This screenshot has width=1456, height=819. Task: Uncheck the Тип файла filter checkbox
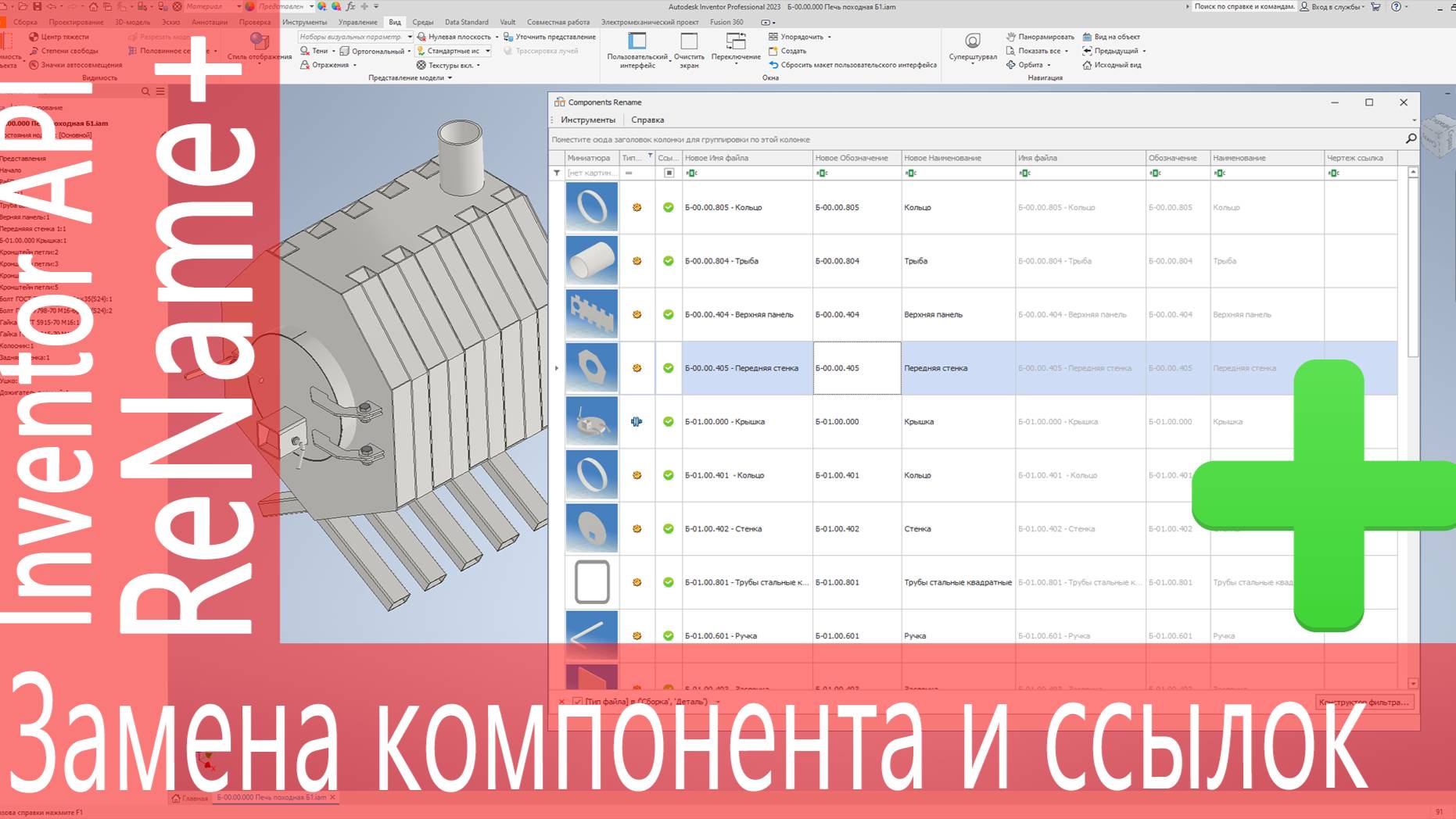(576, 702)
